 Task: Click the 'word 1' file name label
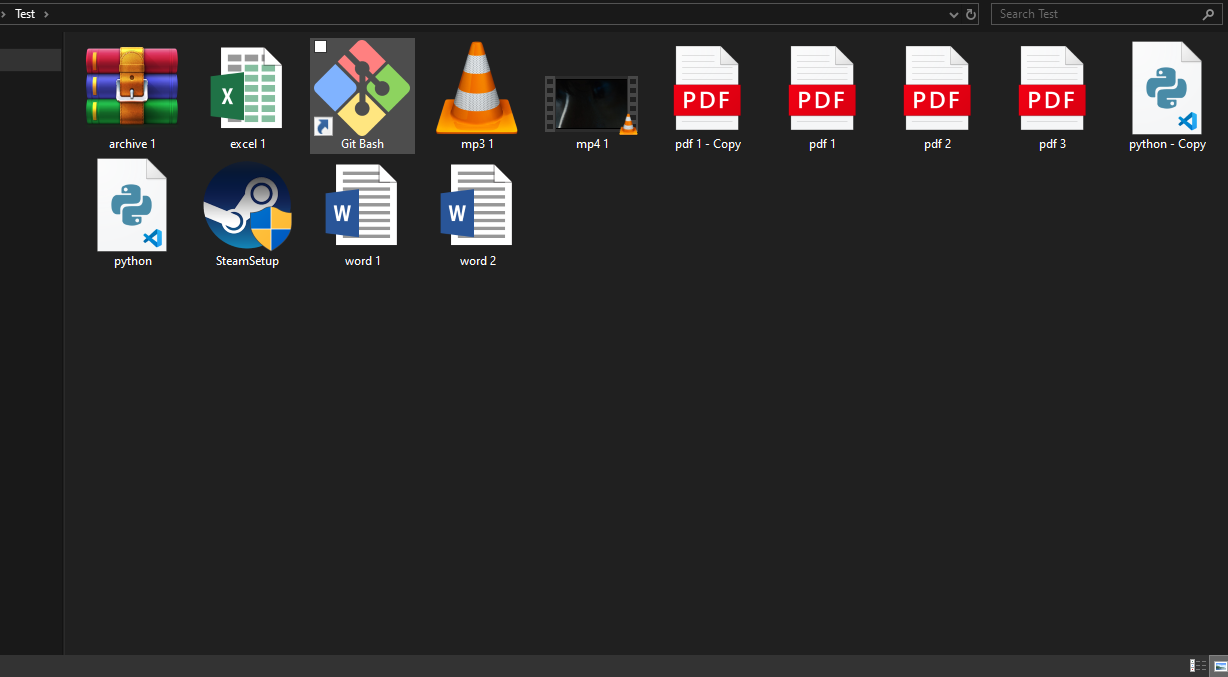click(x=362, y=261)
